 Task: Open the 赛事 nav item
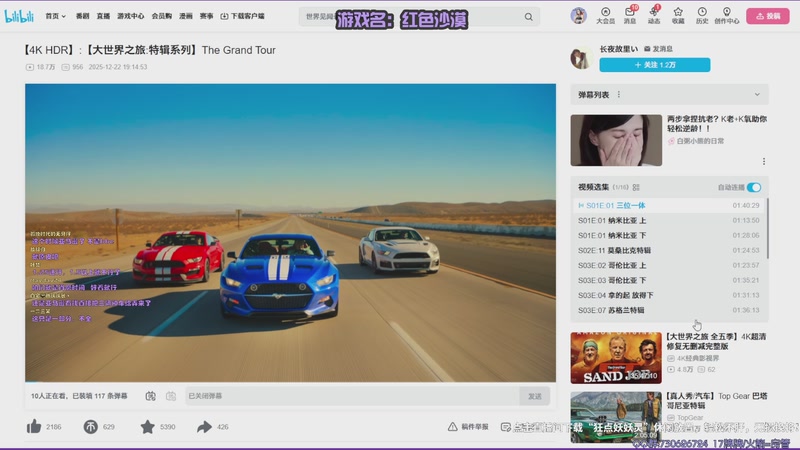point(207,16)
